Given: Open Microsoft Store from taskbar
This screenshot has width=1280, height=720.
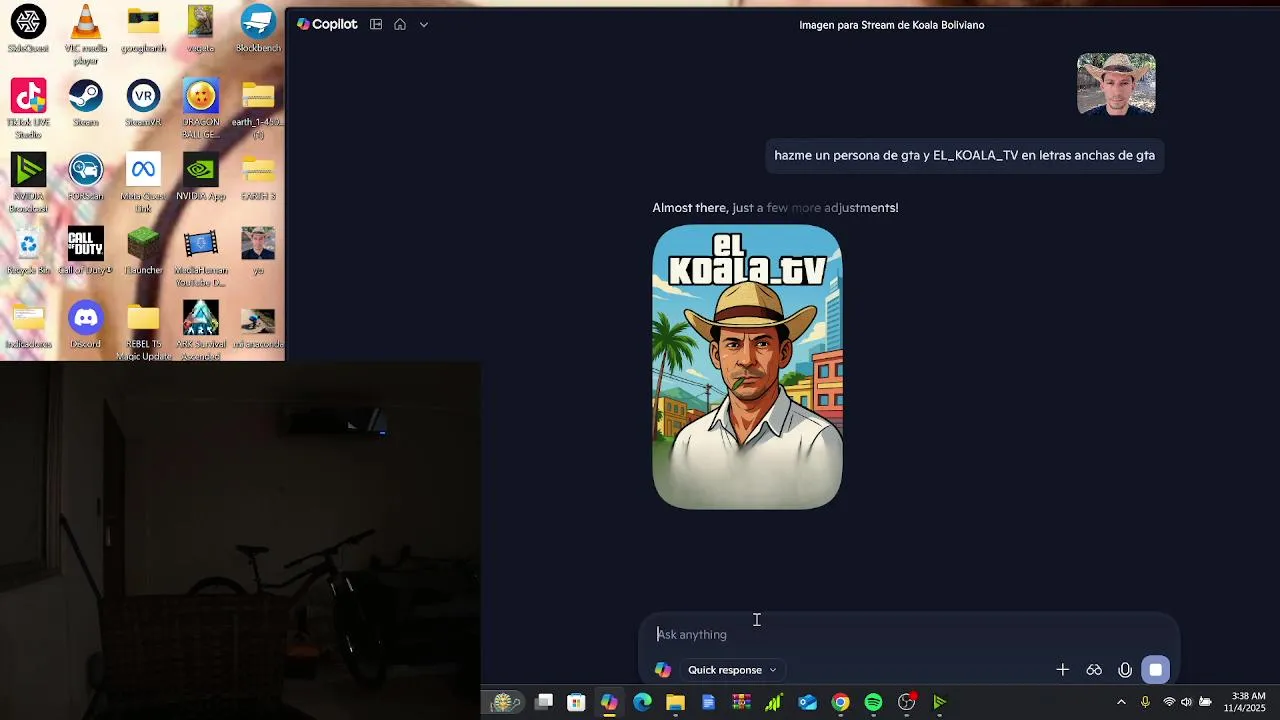Looking at the screenshot, I should pyautogui.click(x=576, y=702).
